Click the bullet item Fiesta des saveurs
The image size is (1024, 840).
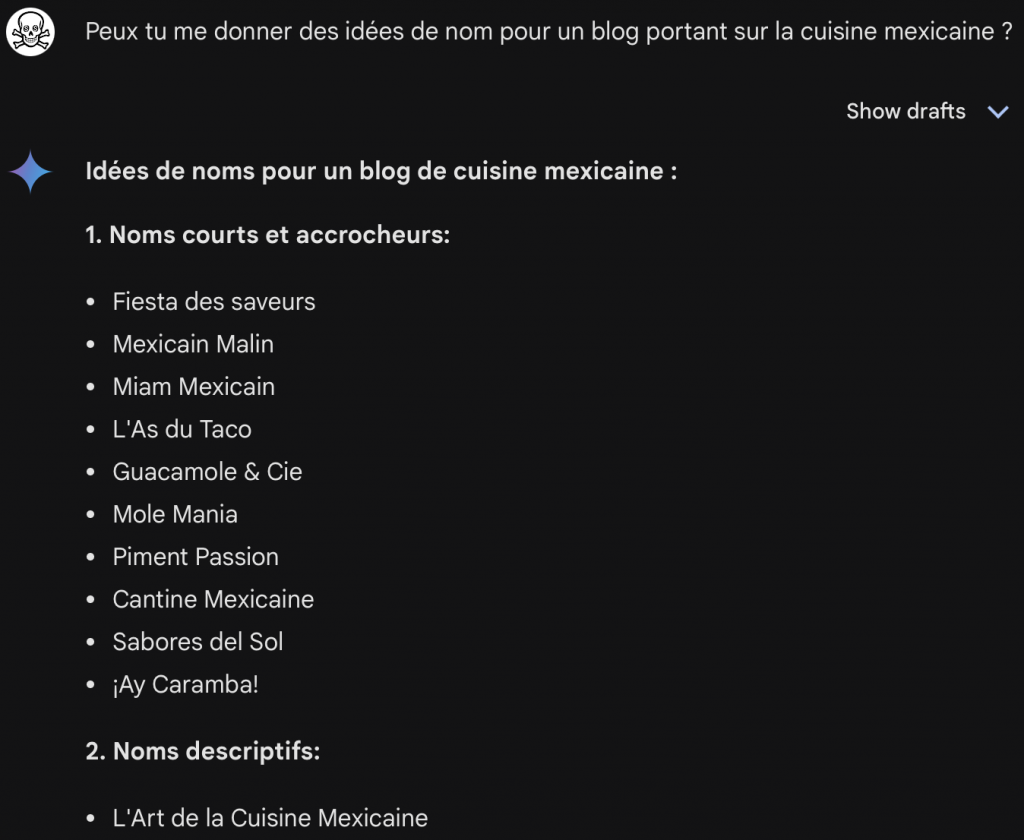214,301
